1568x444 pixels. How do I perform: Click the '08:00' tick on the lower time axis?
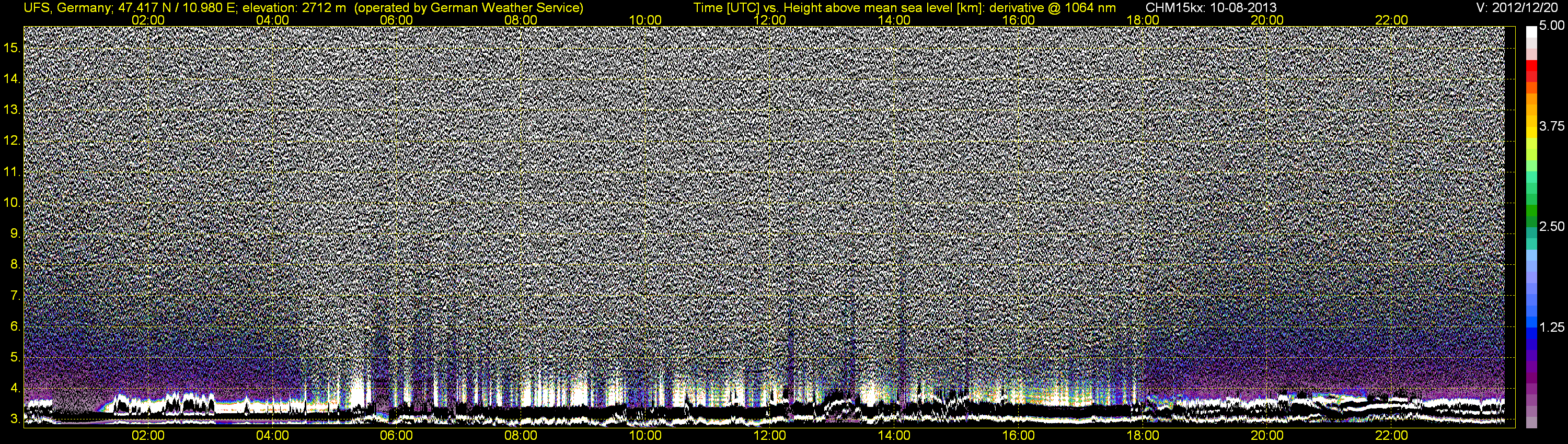click(521, 436)
